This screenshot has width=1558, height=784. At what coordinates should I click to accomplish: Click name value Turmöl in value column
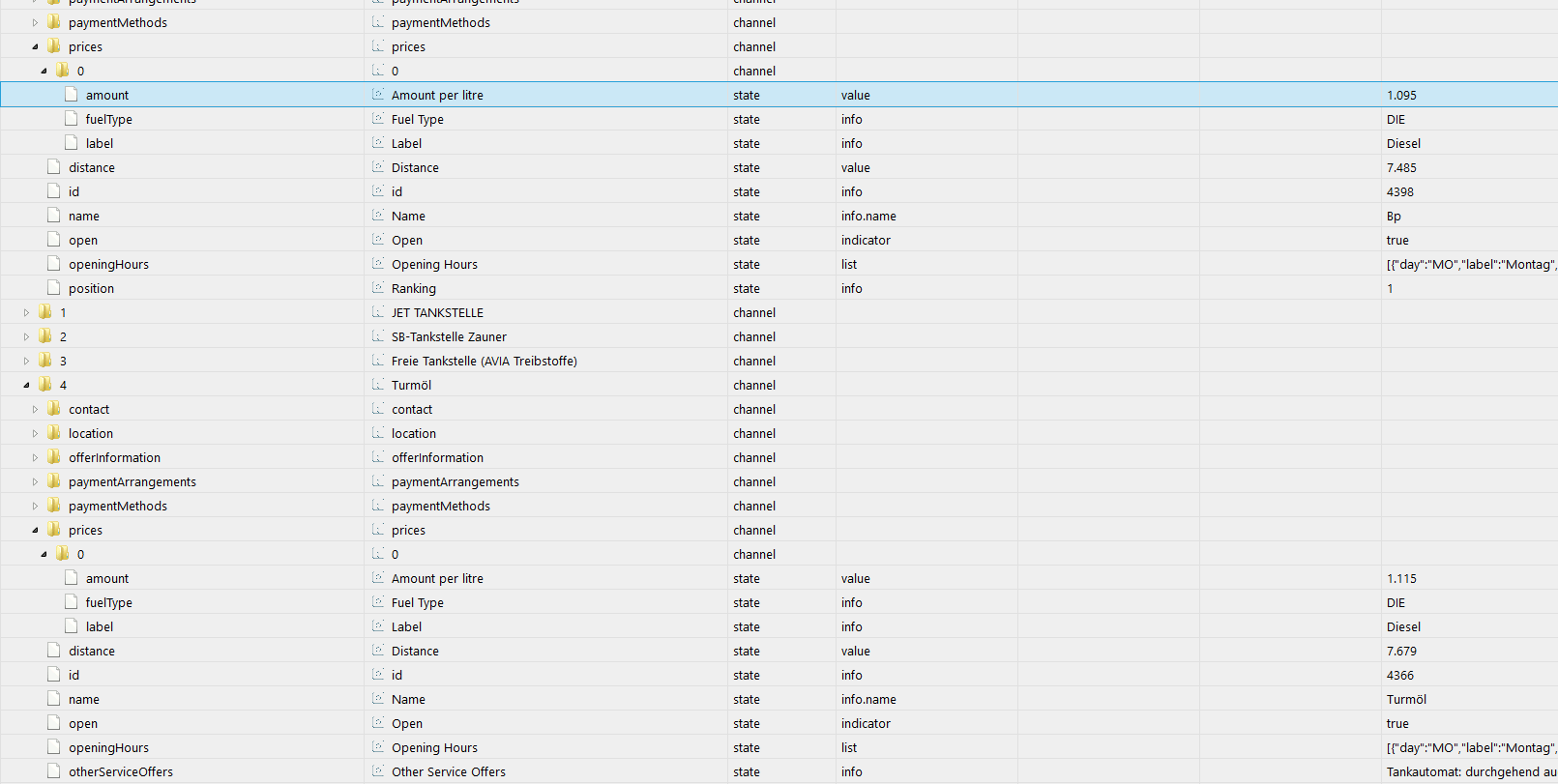point(1406,699)
